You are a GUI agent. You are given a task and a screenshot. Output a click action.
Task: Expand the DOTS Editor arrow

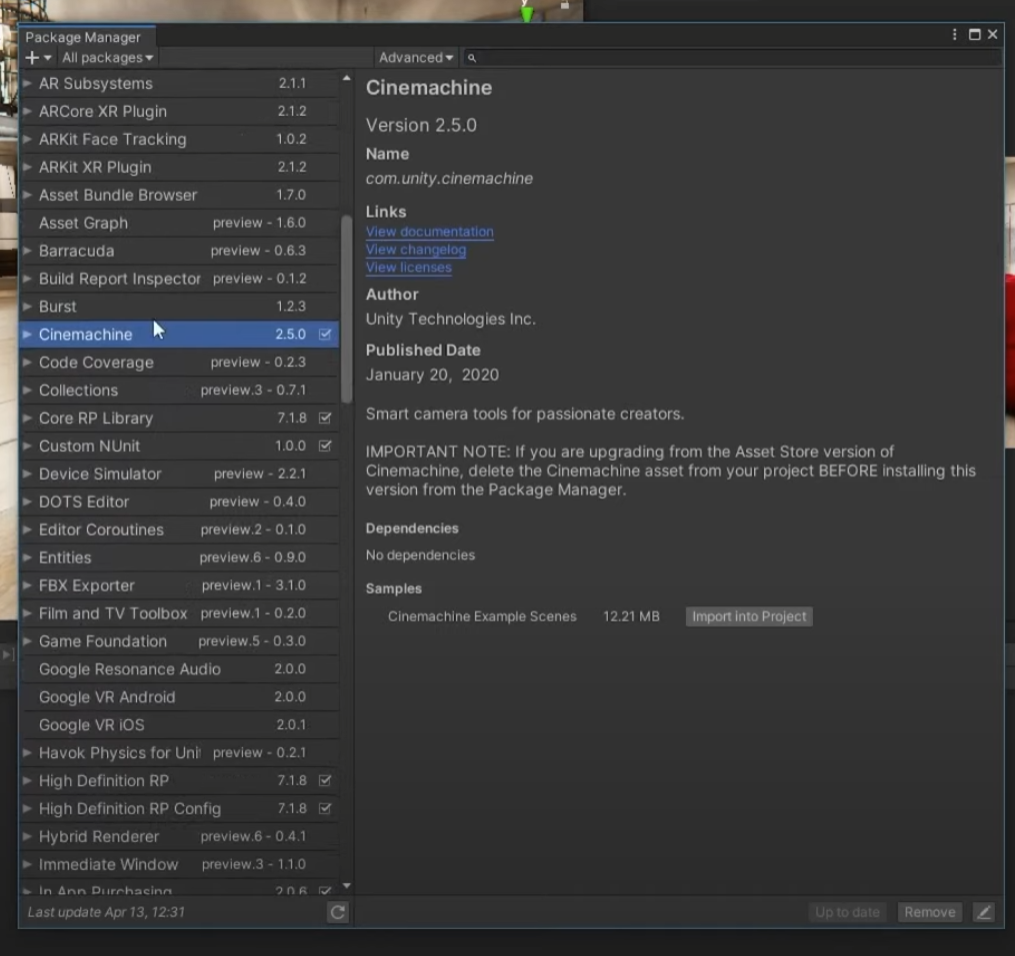27,502
